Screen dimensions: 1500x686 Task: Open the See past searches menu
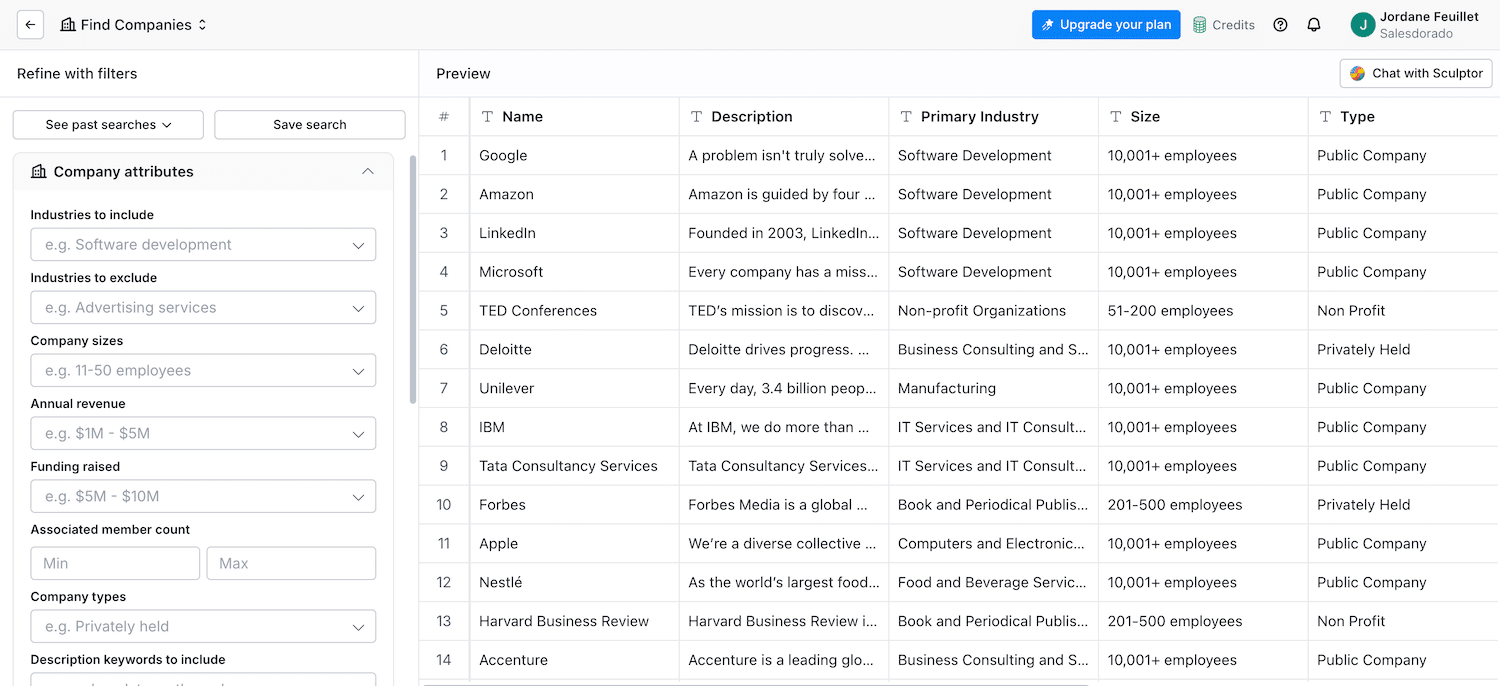coord(108,125)
